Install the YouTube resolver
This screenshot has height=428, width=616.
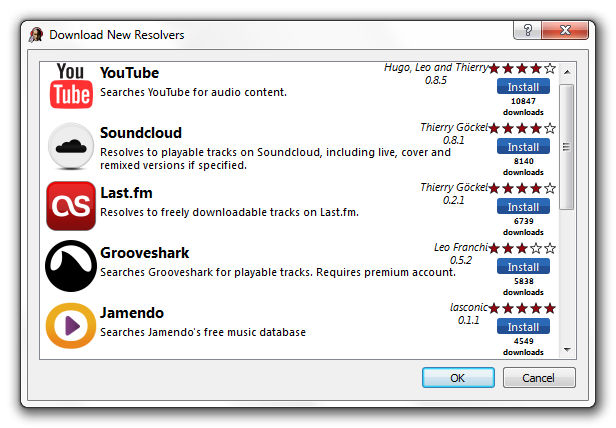click(x=523, y=86)
